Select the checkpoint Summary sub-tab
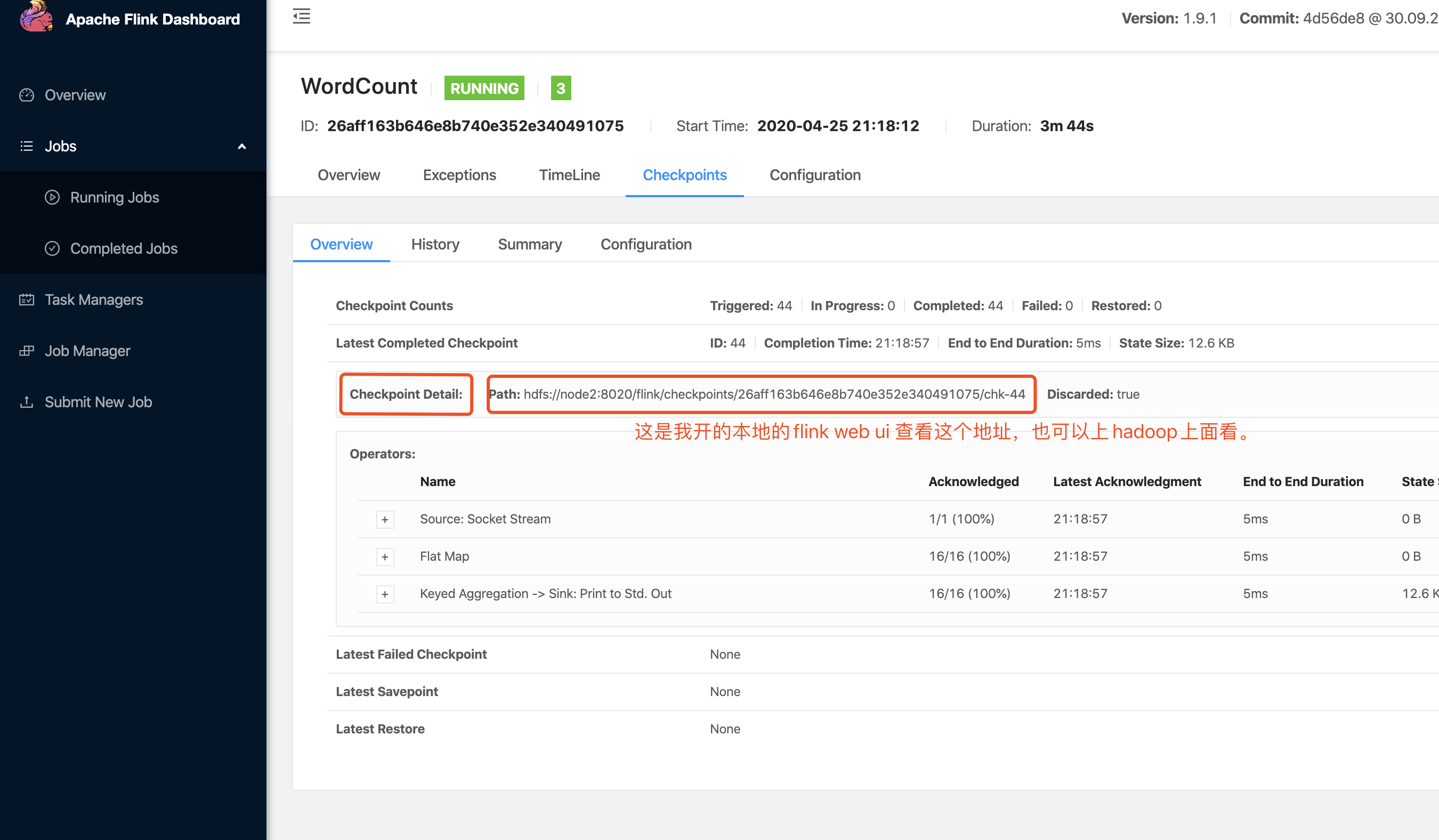 click(529, 245)
